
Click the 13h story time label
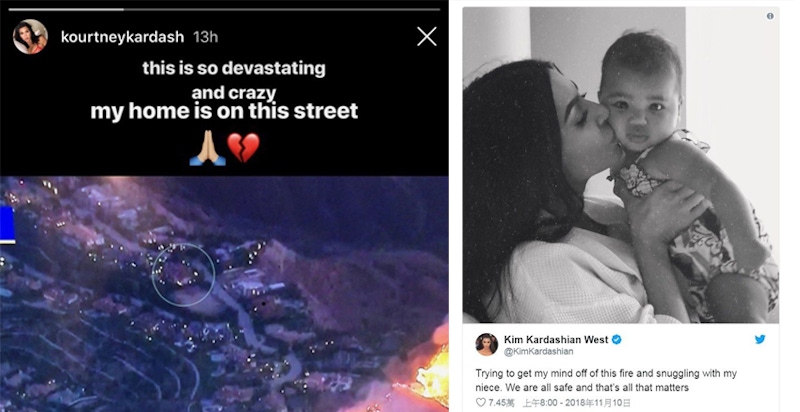tap(206, 37)
